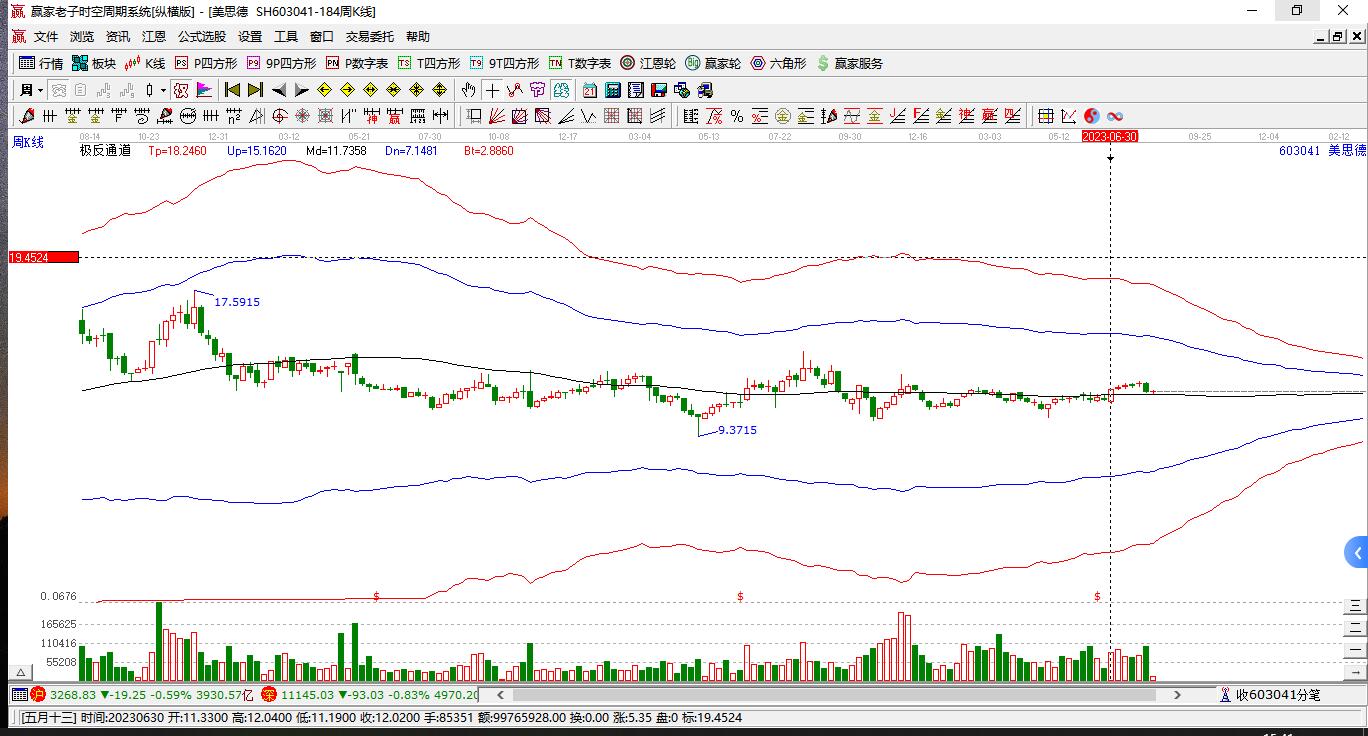The height and width of the screenshot is (736, 1368).
Task: Open the 帮助 menu
Action: tap(418, 37)
